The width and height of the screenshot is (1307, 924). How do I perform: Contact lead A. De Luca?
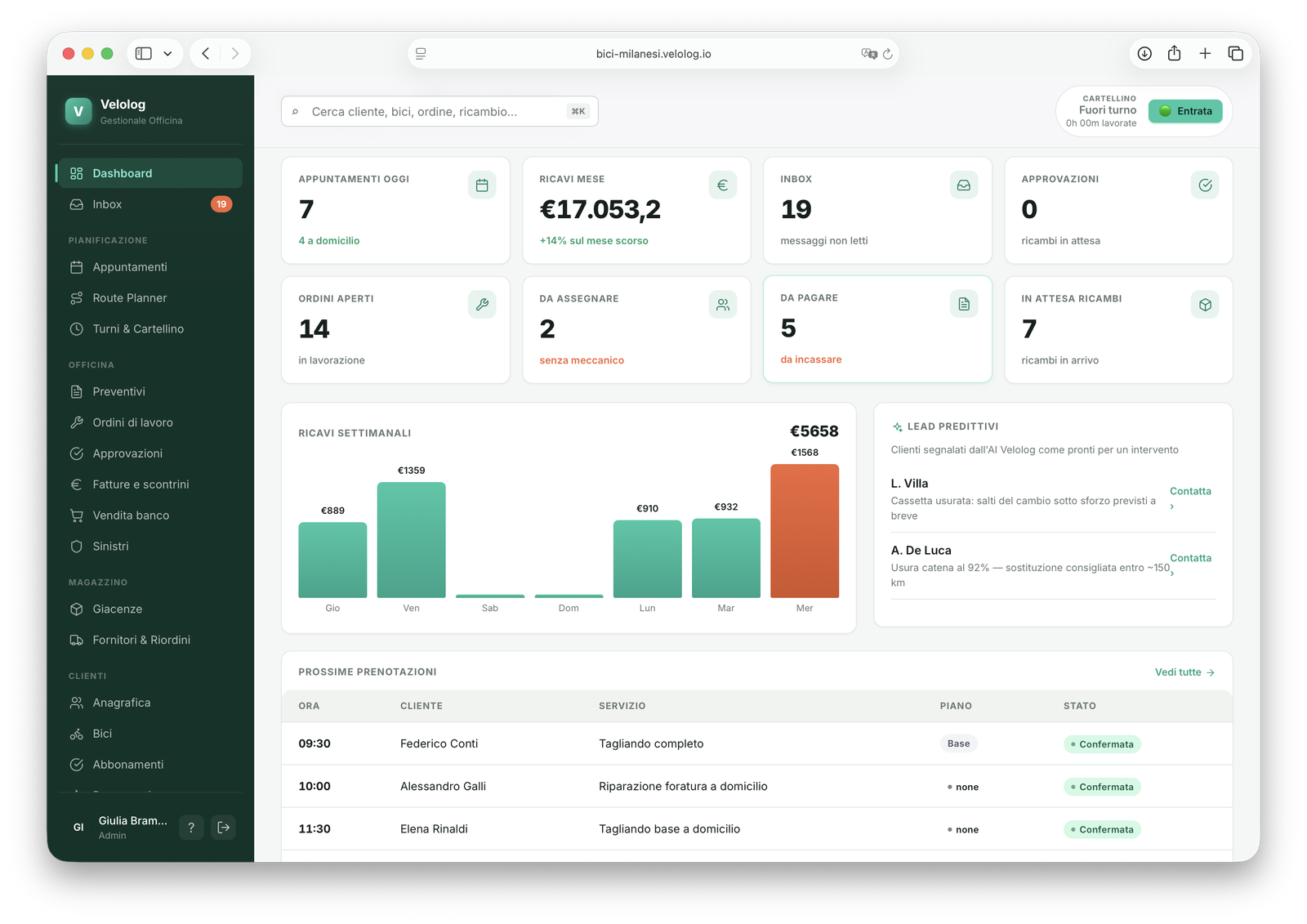click(x=1190, y=565)
